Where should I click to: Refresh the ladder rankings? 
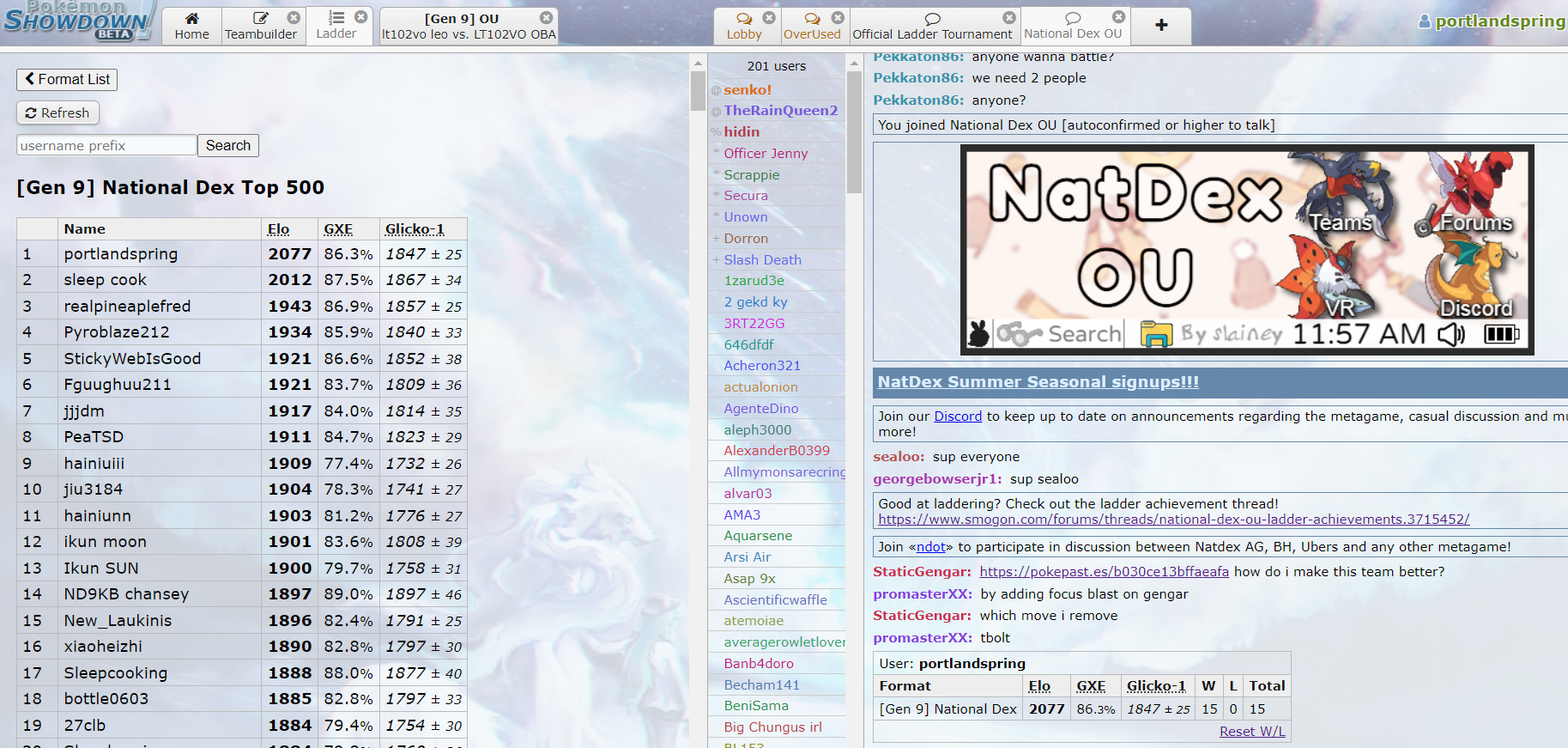point(58,113)
